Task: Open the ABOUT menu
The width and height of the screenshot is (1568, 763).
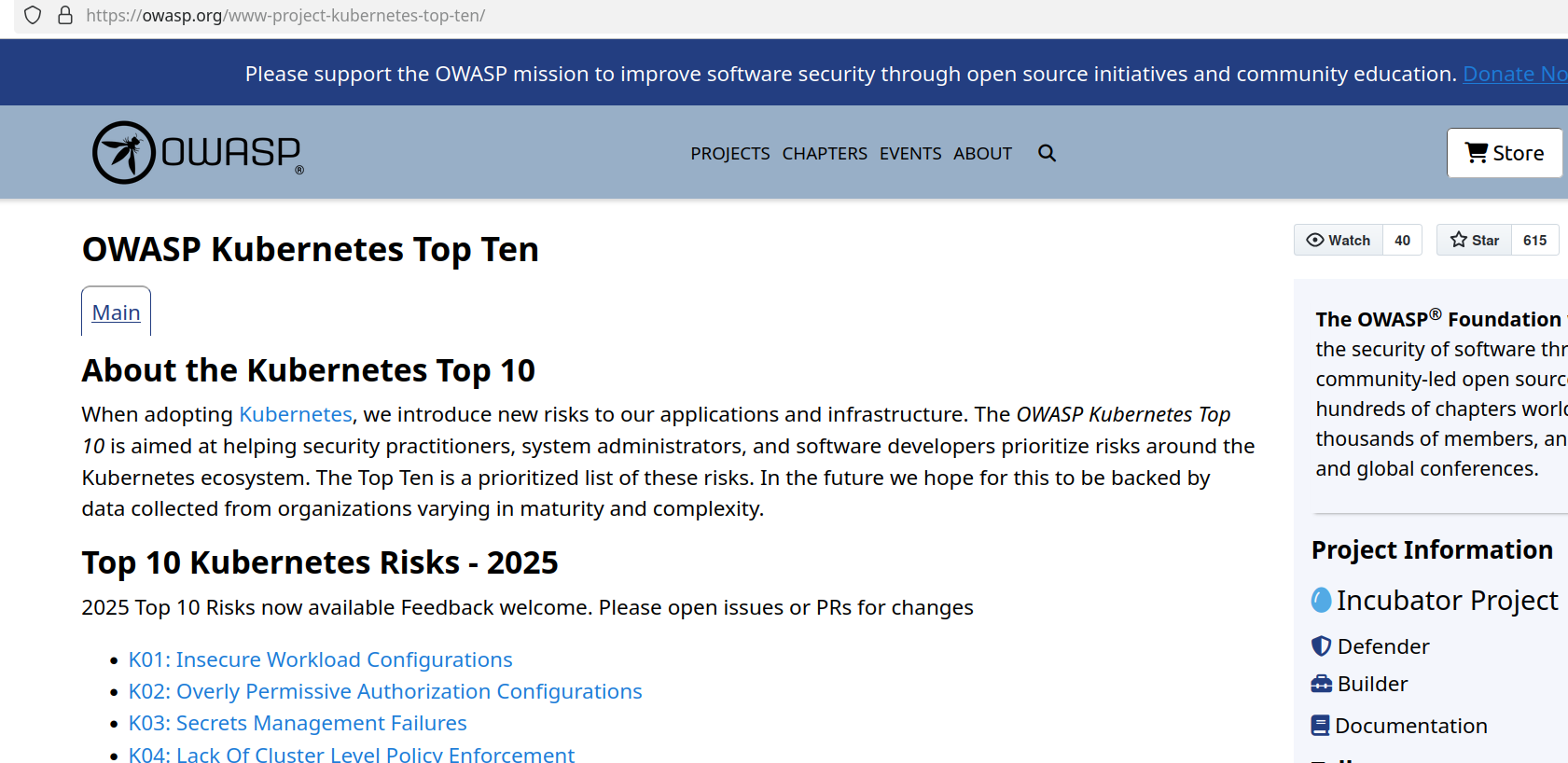Action: pyautogui.click(x=982, y=153)
